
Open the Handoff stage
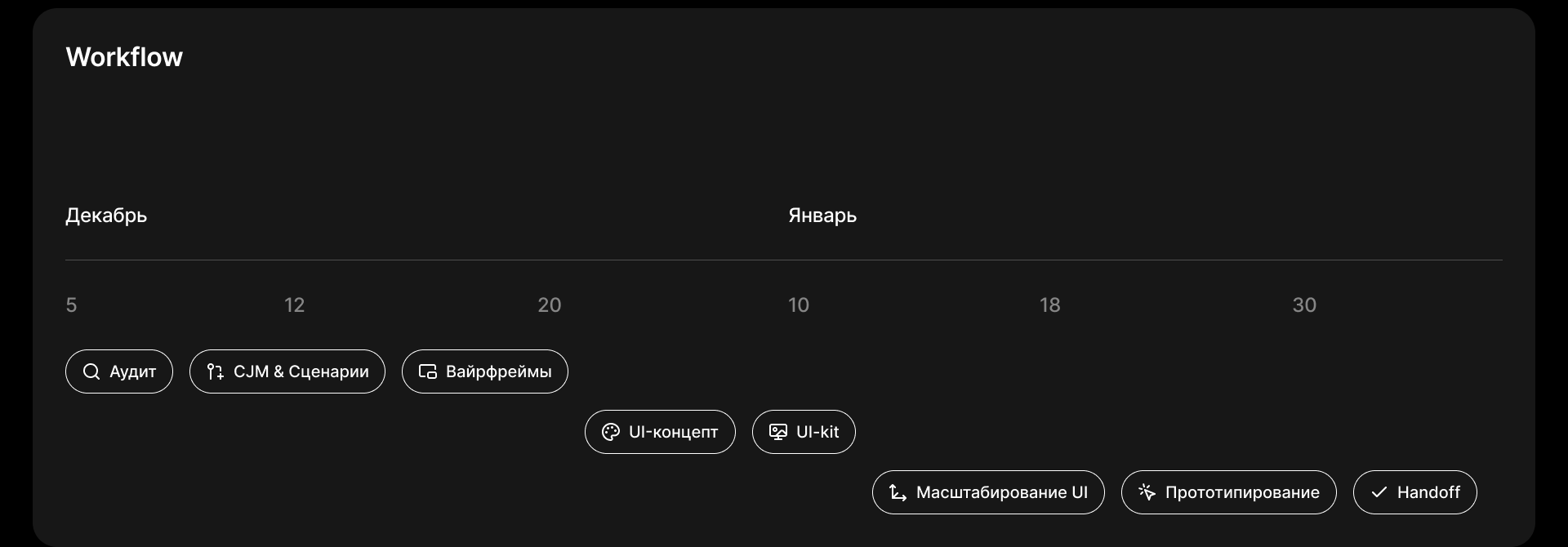click(1414, 492)
